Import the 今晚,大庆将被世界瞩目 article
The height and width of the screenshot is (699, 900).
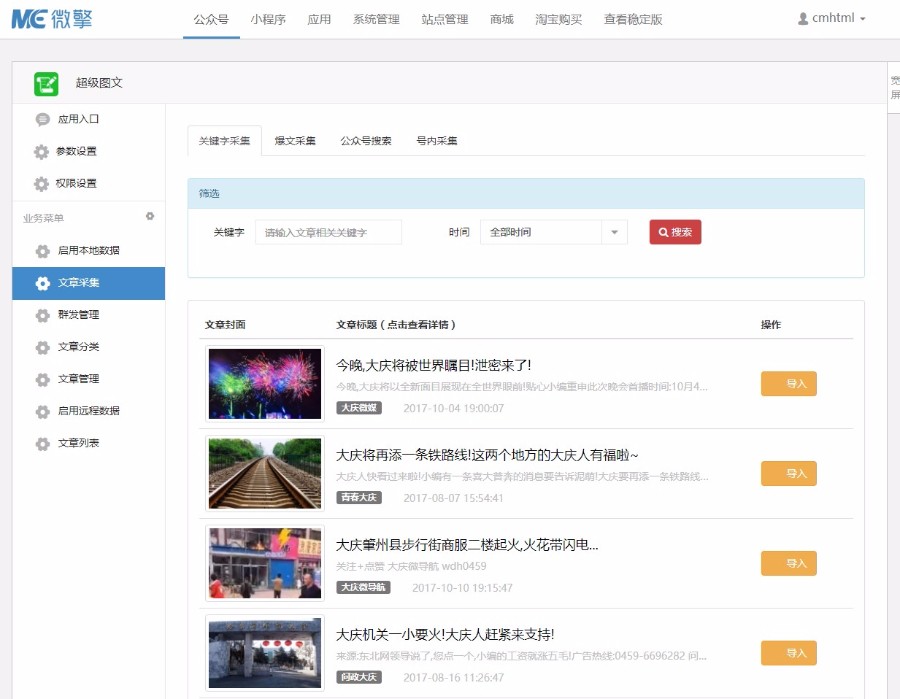click(789, 383)
